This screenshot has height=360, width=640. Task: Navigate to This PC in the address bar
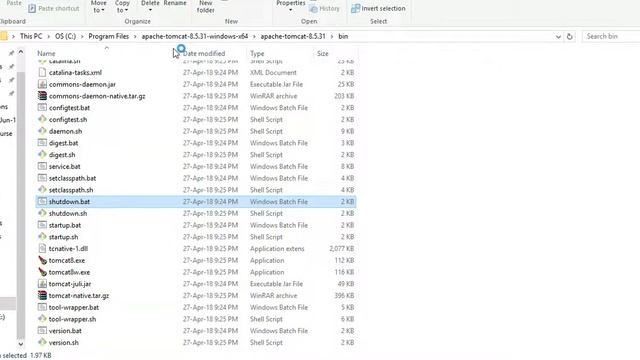tap(31, 36)
